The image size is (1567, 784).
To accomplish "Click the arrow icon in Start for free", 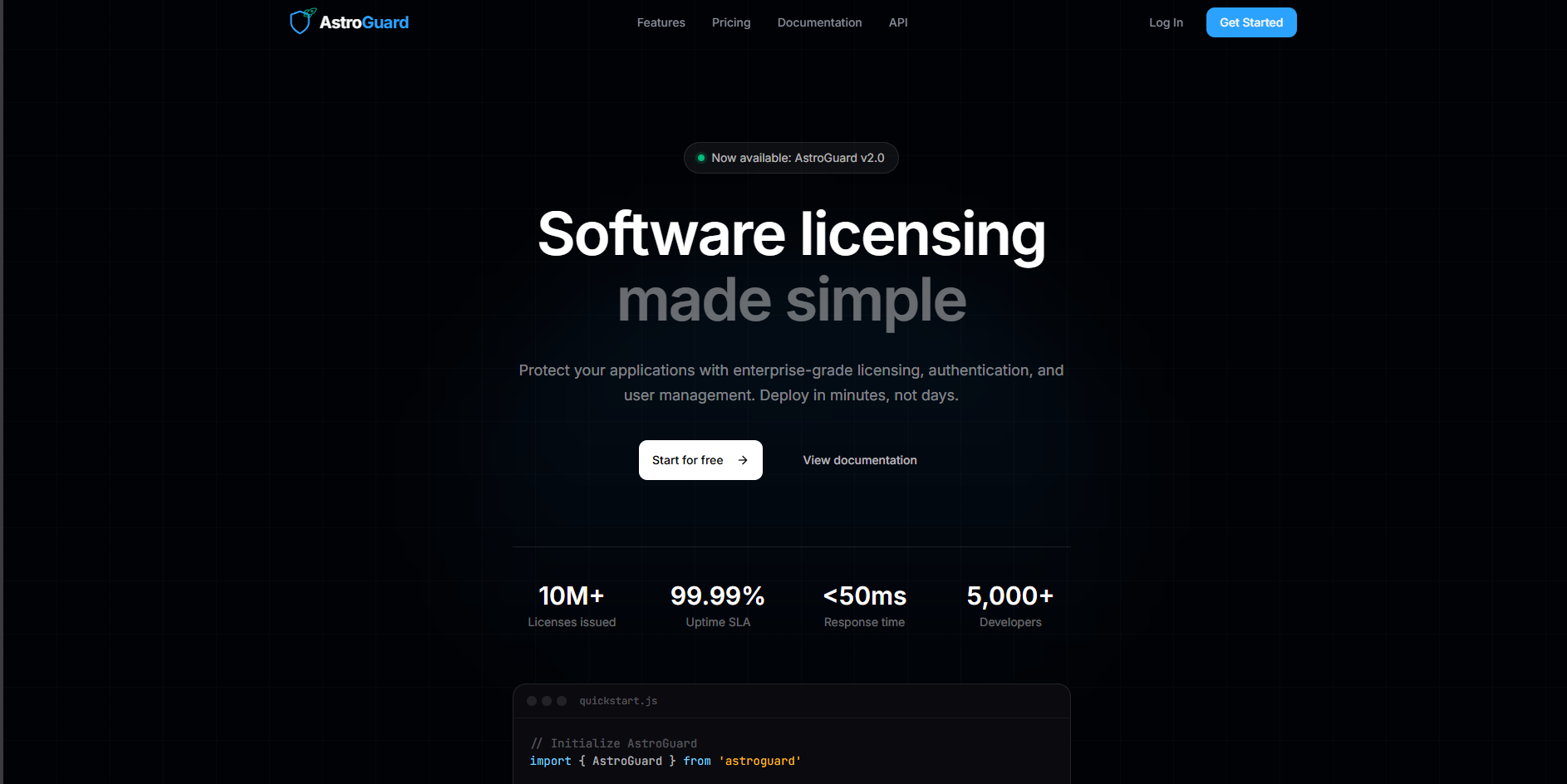I will pos(743,460).
